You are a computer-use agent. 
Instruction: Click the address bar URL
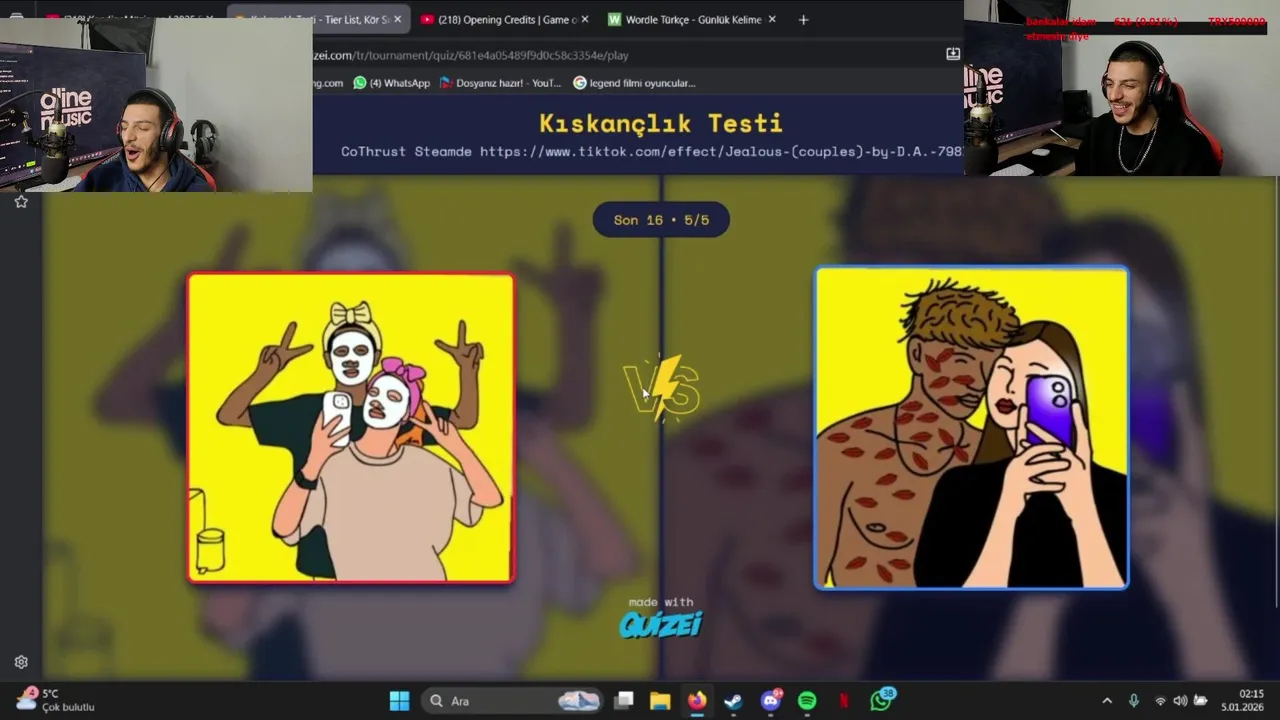[x=471, y=55]
